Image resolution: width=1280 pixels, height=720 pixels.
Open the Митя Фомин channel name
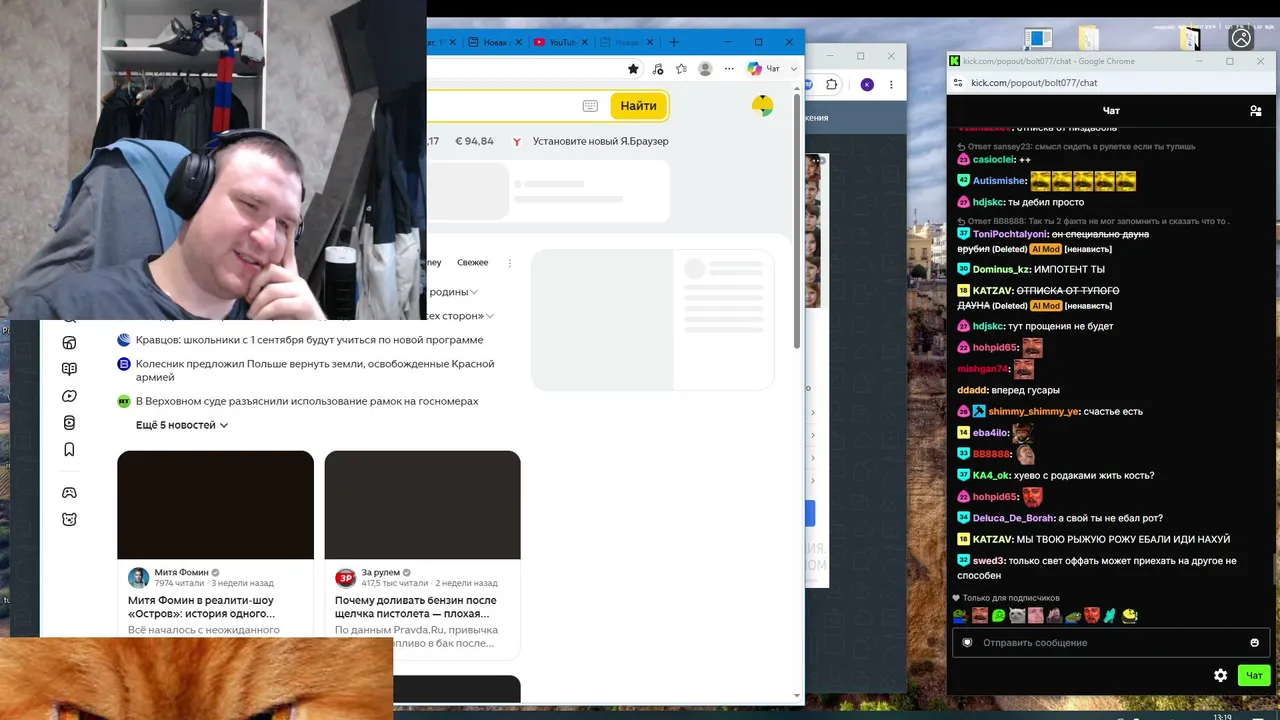[x=181, y=573]
